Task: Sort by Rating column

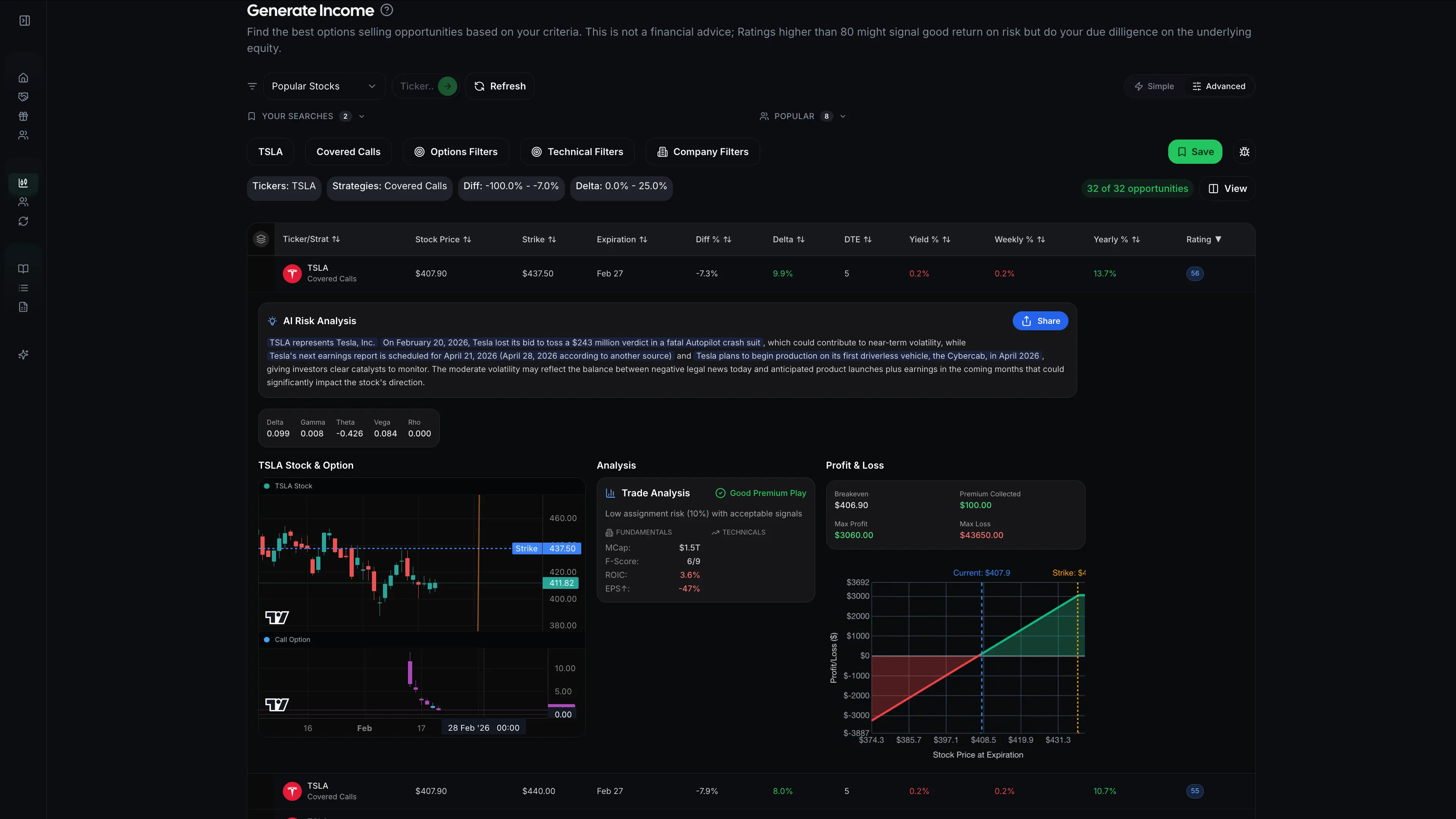Action: (1204, 240)
